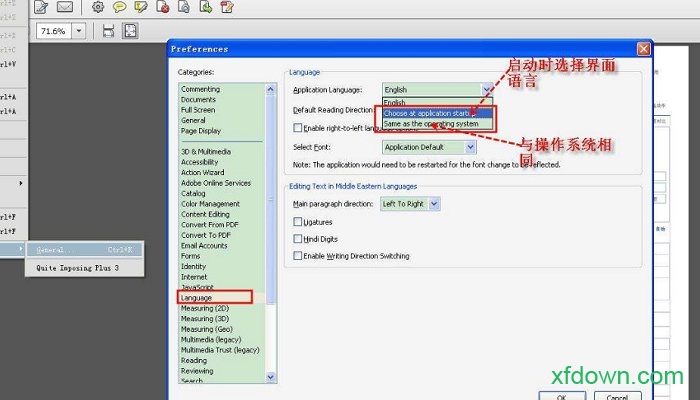Screen dimensions: 700x400
Task: Enable the Ligatures checkbox
Action: [298, 221]
